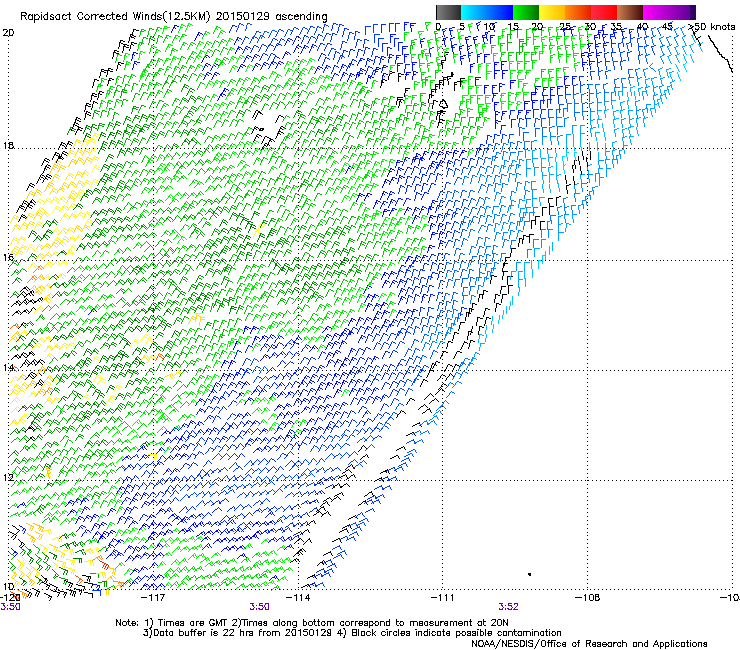Click the gray 0–5 knots color swatch

click(448, 12)
